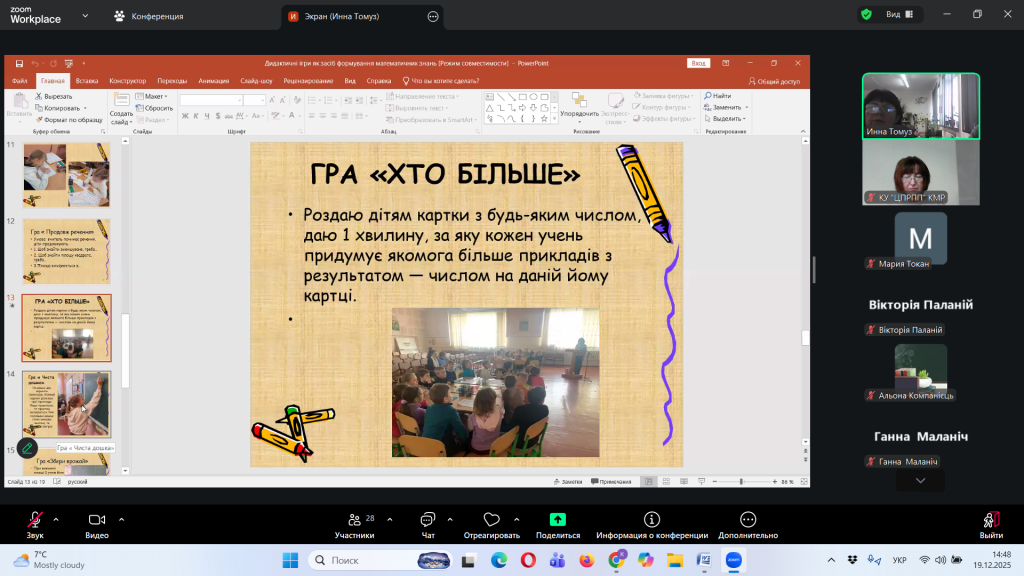1024x576 pixels.
Task: Open the Participants panel
Action: (x=354, y=520)
